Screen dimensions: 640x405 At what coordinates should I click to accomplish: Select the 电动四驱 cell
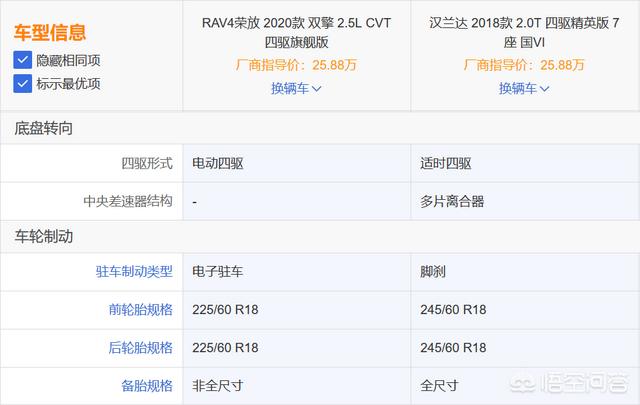216,164
